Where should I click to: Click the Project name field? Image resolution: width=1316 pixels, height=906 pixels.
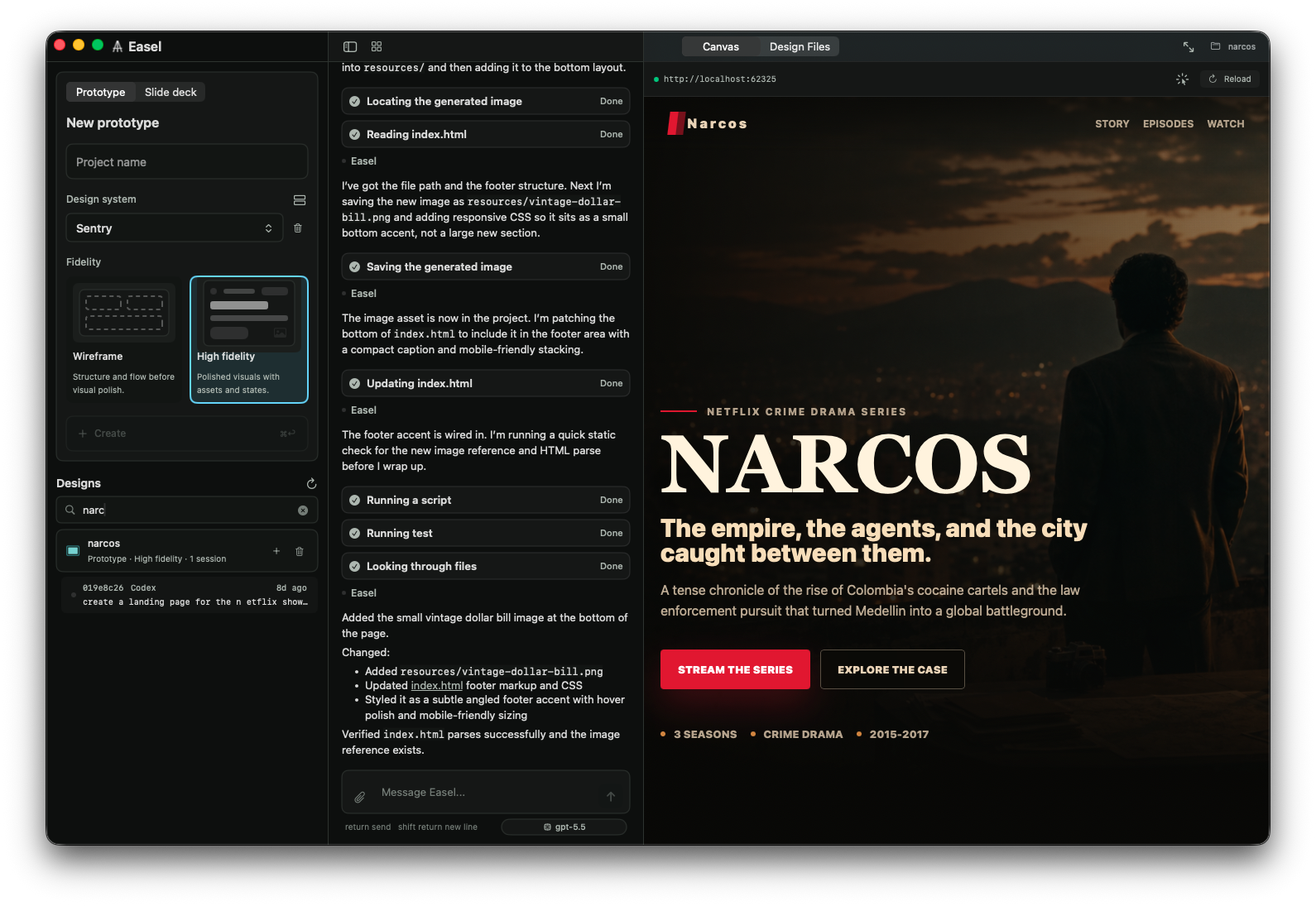[187, 162]
